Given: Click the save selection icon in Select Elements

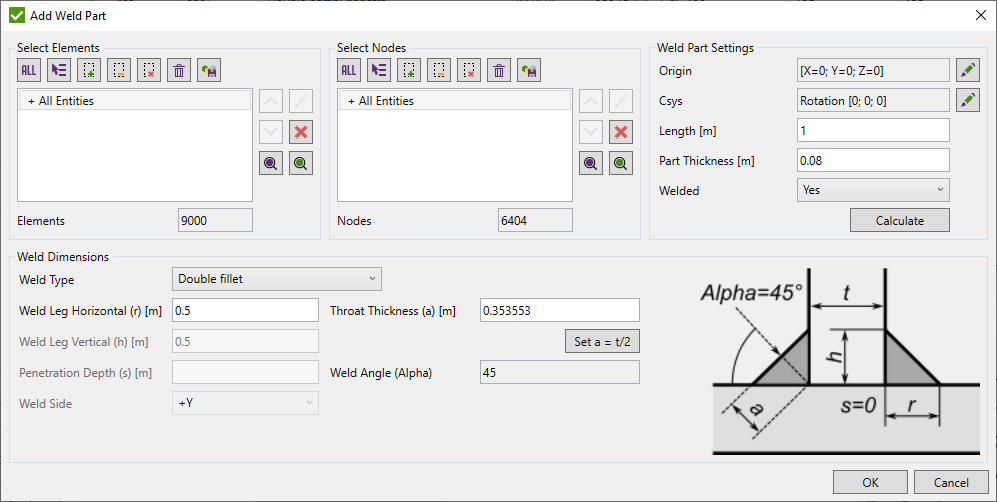Looking at the screenshot, I should (x=209, y=70).
